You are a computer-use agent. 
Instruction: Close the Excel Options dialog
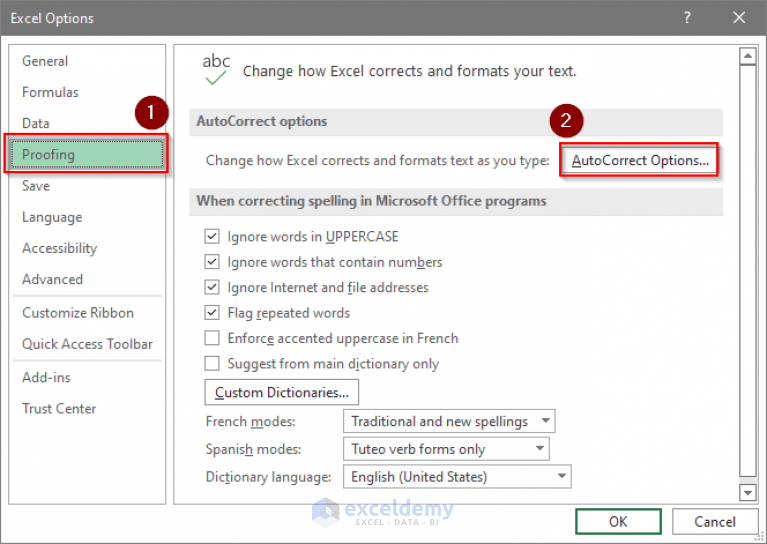click(x=739, y=18)
